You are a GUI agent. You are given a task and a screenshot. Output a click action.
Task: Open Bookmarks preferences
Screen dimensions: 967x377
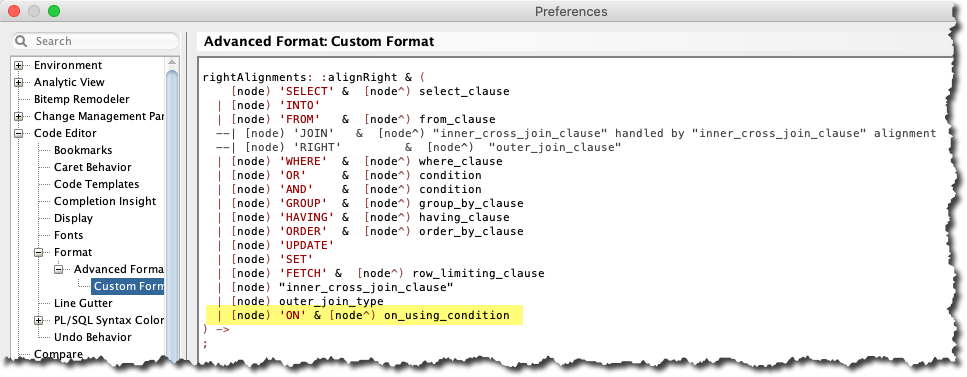(83, 151)
